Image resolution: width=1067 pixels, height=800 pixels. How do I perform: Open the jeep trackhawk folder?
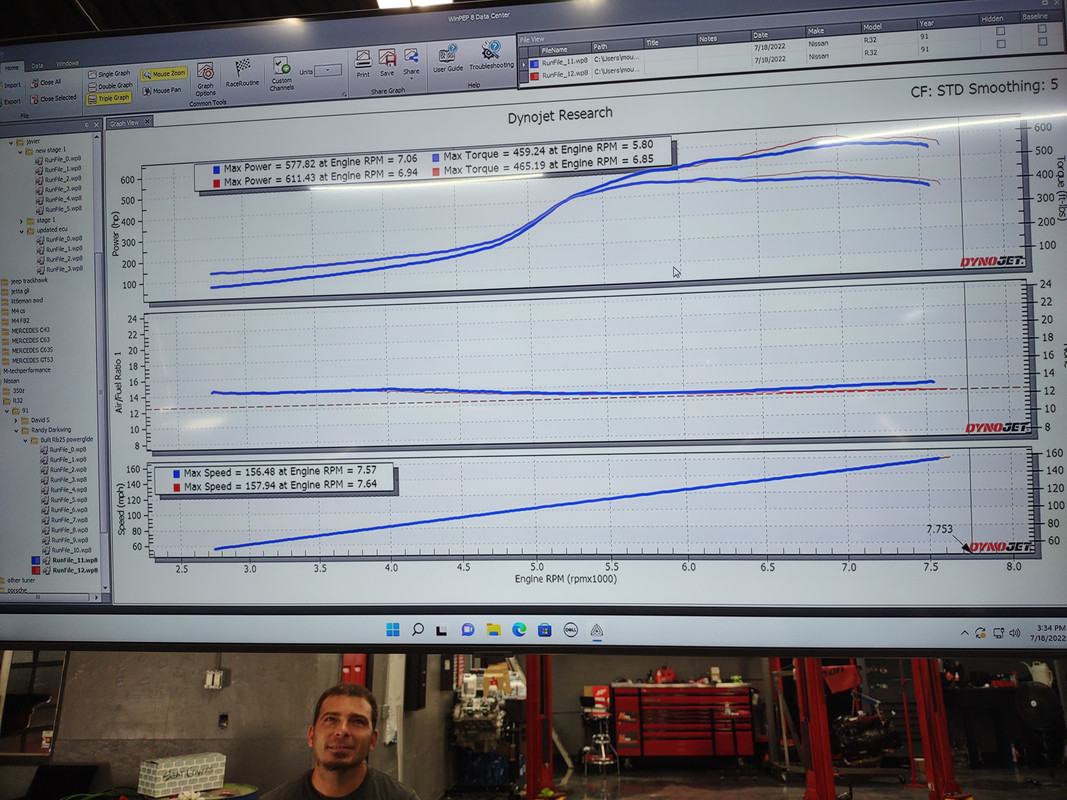pos(24,281)
